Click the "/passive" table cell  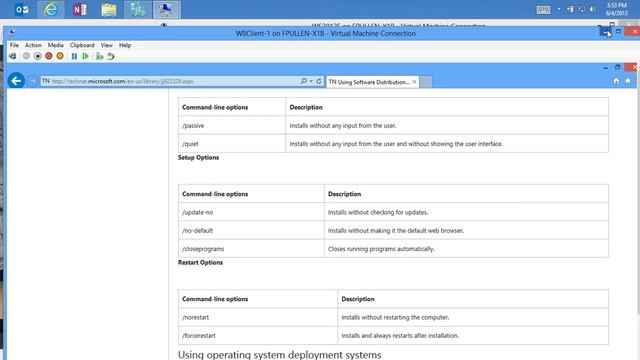click(232, 125)
